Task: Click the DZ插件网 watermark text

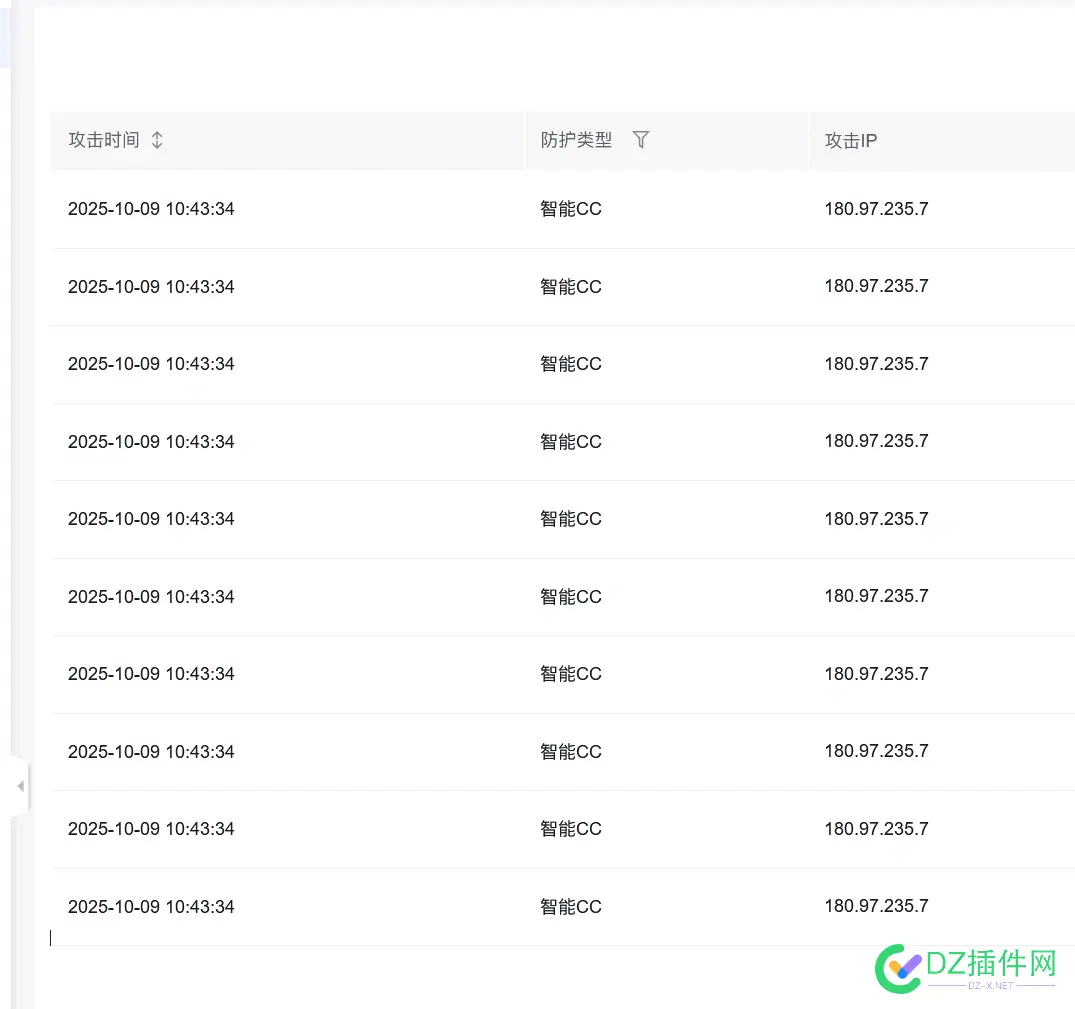Action: tap(993, 963)
